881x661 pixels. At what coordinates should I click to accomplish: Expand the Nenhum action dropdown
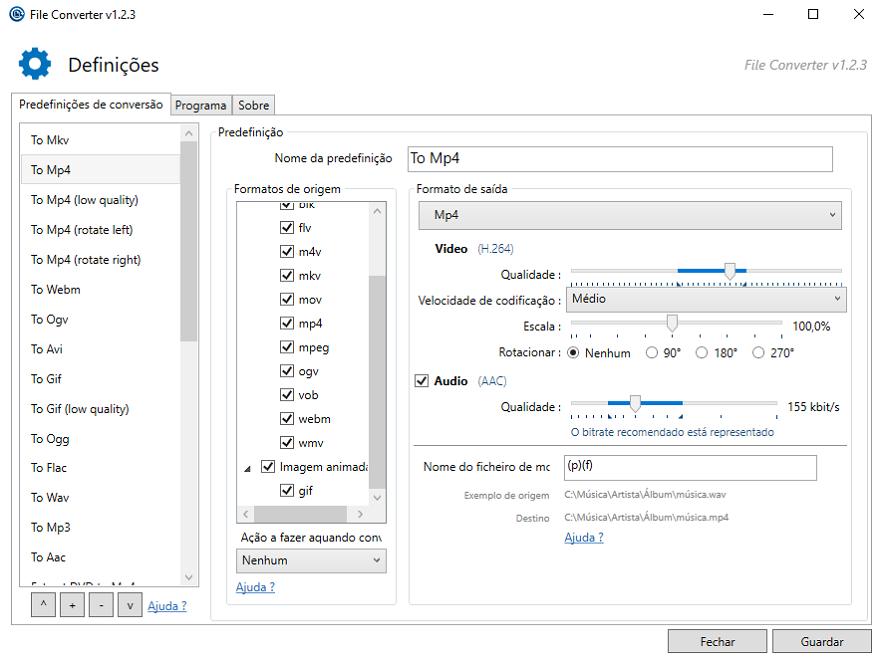tap(310, 561)
